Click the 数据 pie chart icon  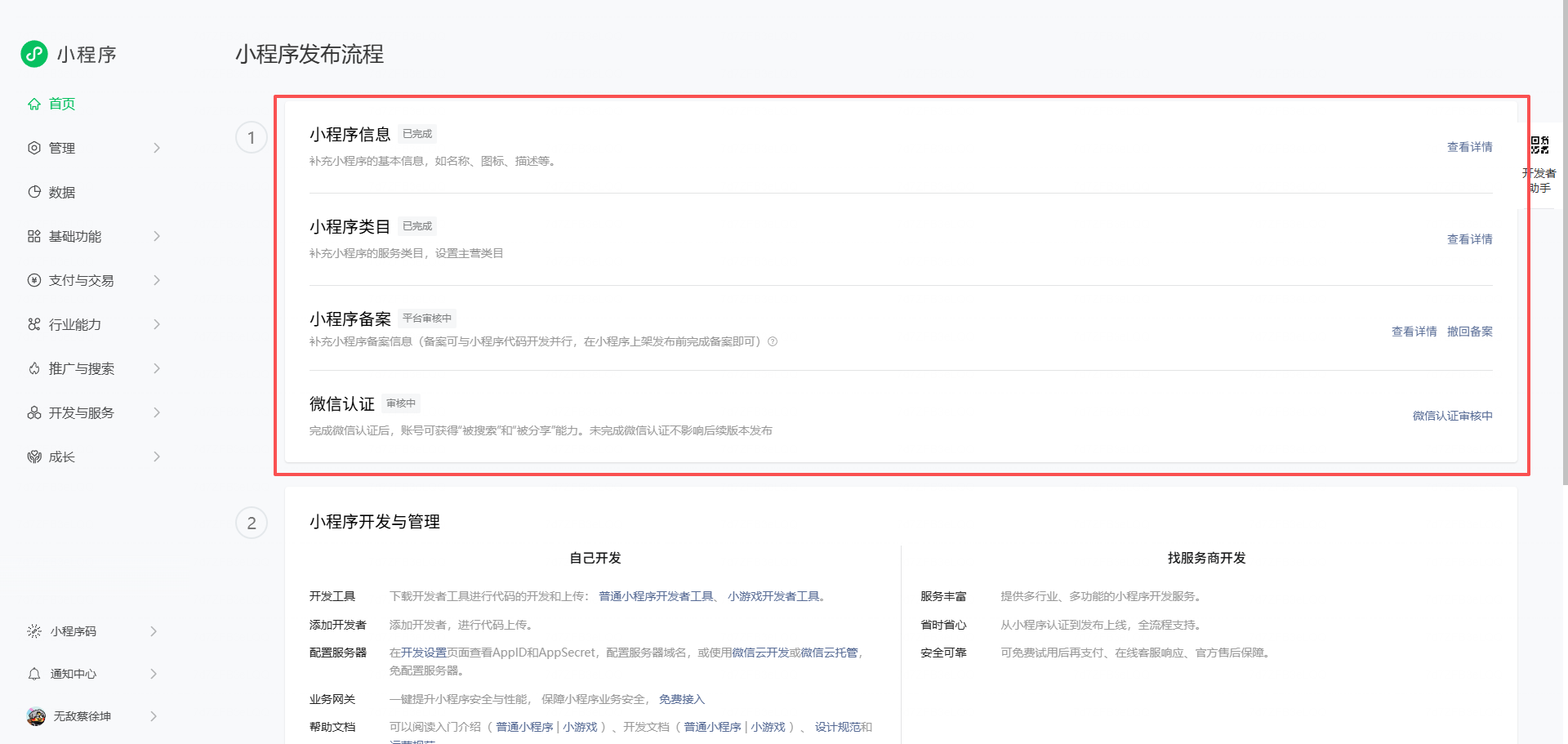pos(34,192)
